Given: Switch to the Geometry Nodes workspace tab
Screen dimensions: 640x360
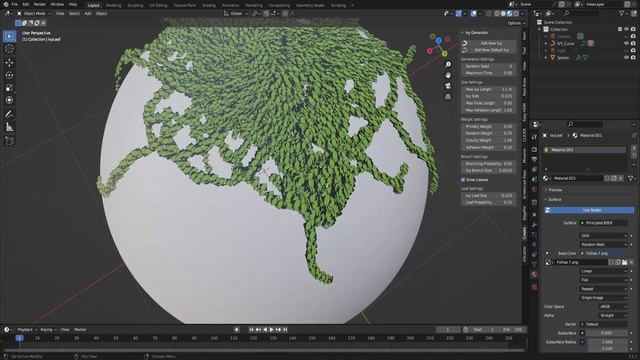Looking at the screenshot, I should click(x=310, y=5).
